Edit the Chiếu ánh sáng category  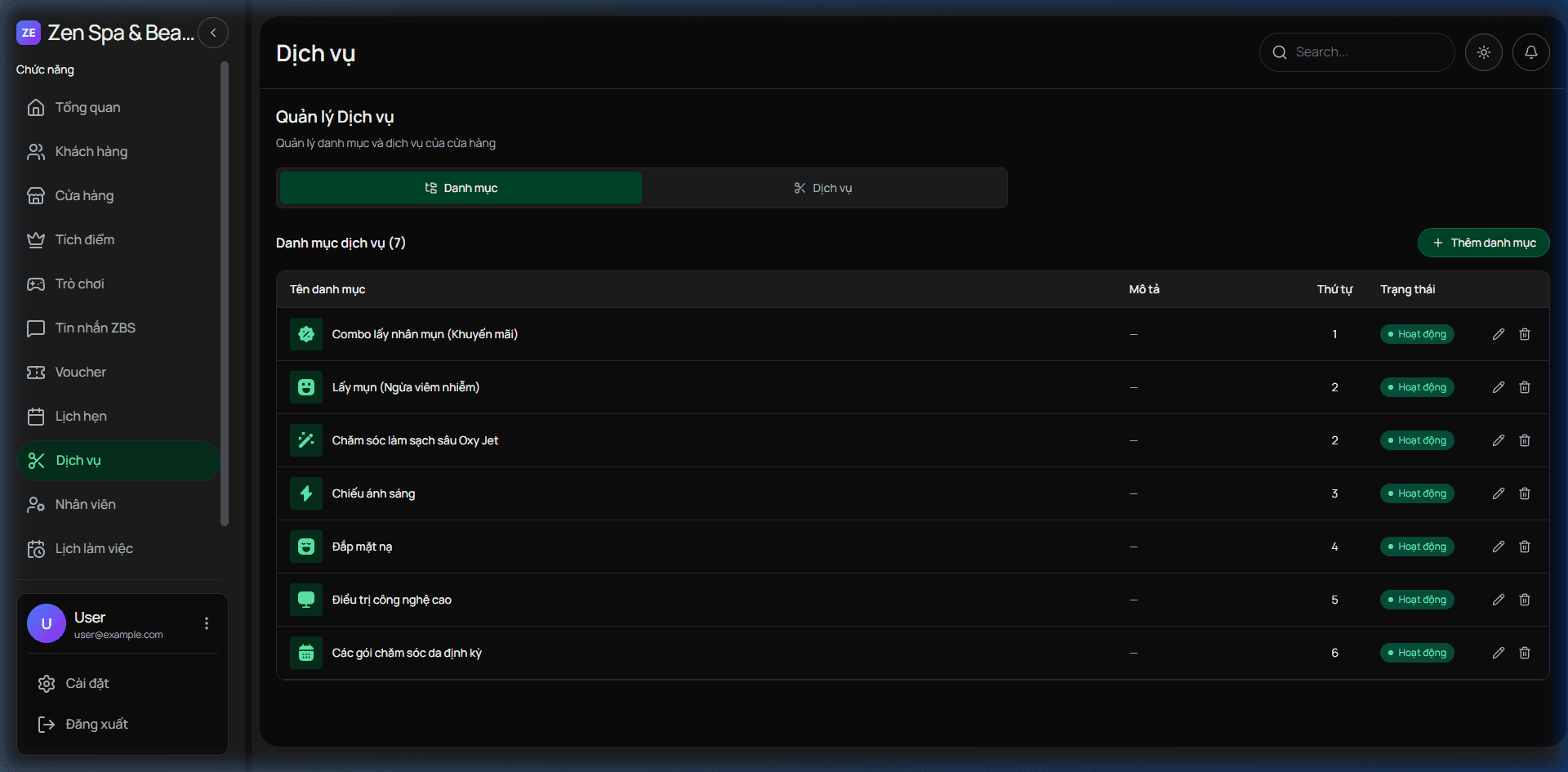[x=1498, y=493]
